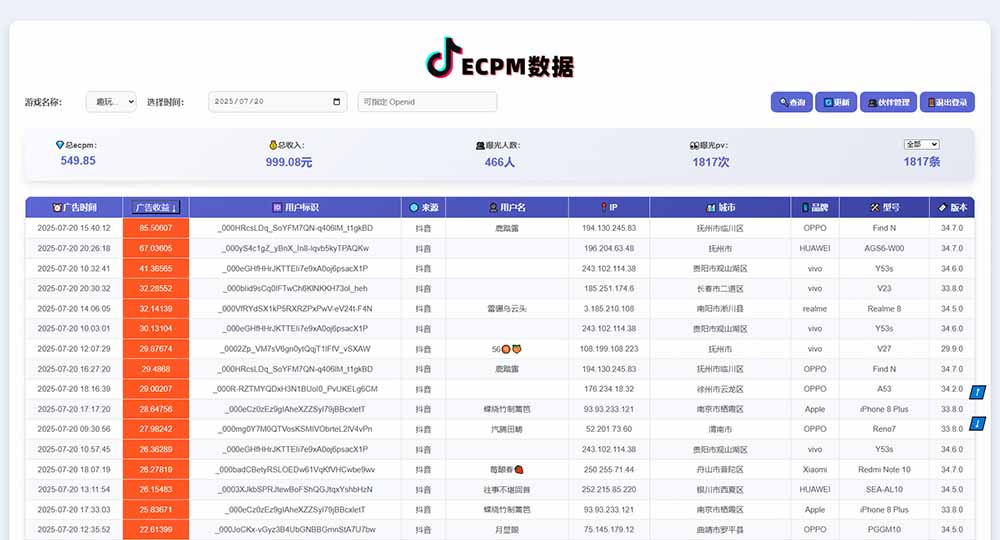Click the 版本 column header
This screenshot has width=1000, height=540.
(952, 208)
